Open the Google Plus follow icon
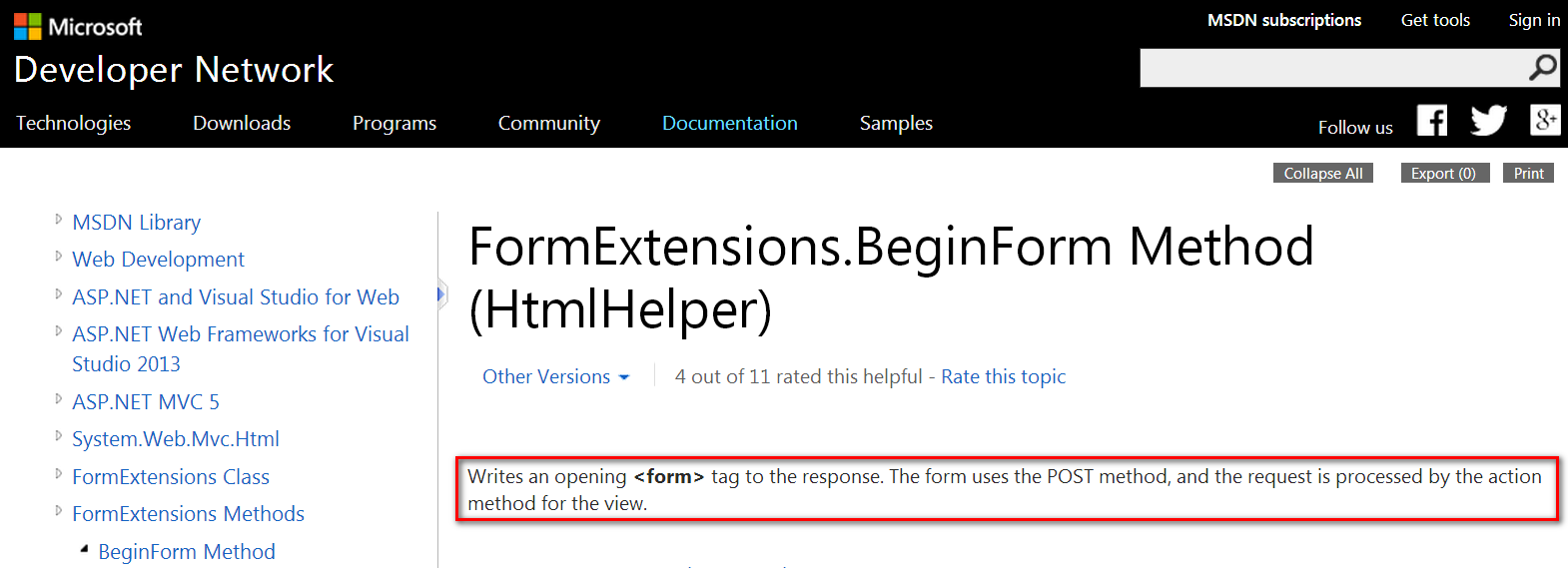Image resolution: width=1568 pixels, height=568 pixels. [1545, 120]
